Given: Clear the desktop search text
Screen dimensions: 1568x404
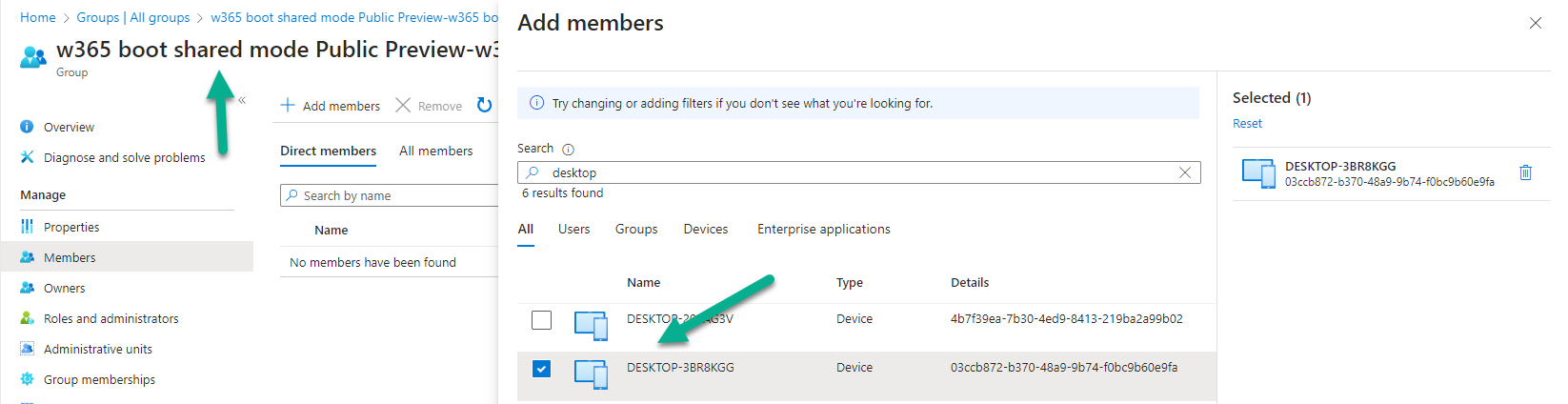Looking at the screenshot, I should point(1184,172).
